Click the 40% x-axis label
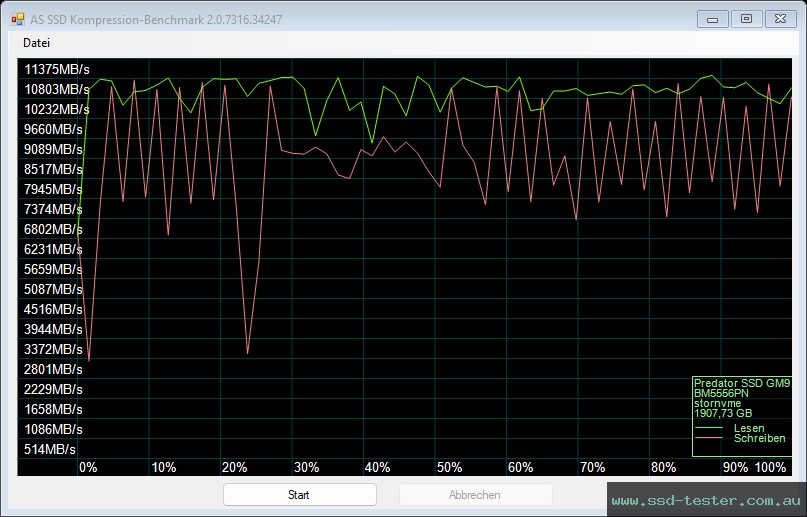 [377, 468]
